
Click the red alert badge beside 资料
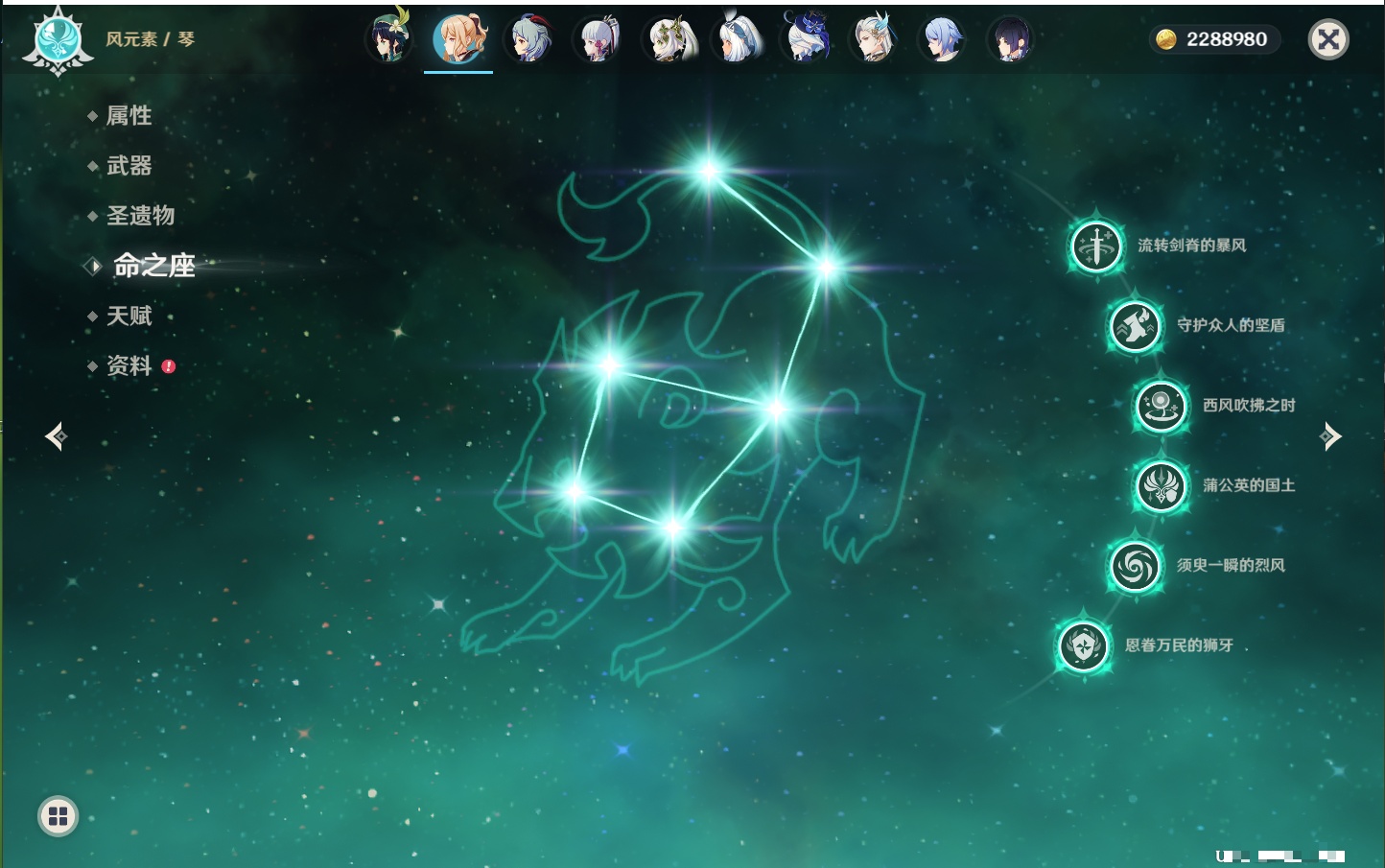[169, 366]
